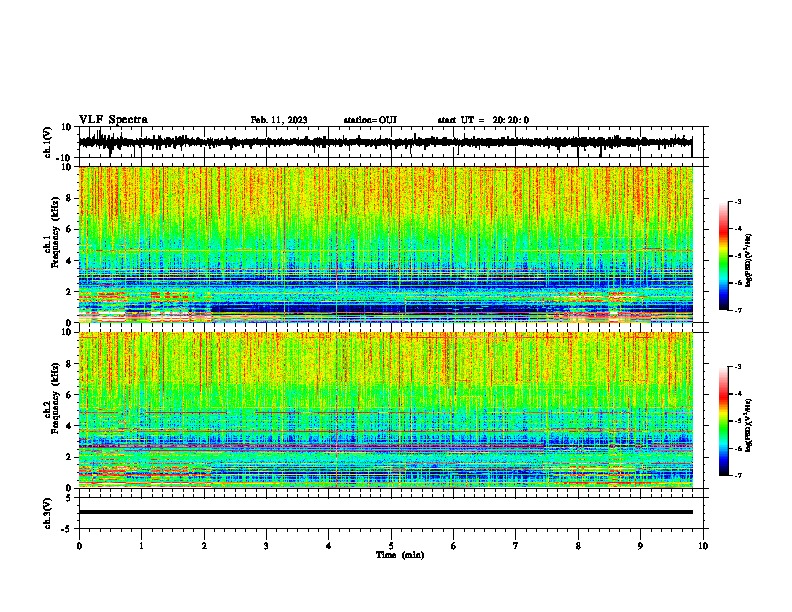The width and height of the screenshot is (792, 612).
Task: Click inside the ch.2 spectrogram panel
Action: coord(386,410)
